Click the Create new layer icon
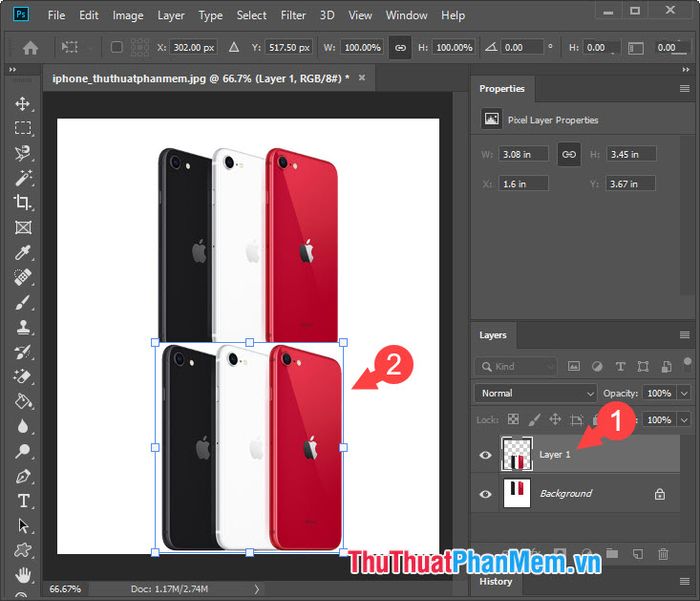 [x=638, y=555]
